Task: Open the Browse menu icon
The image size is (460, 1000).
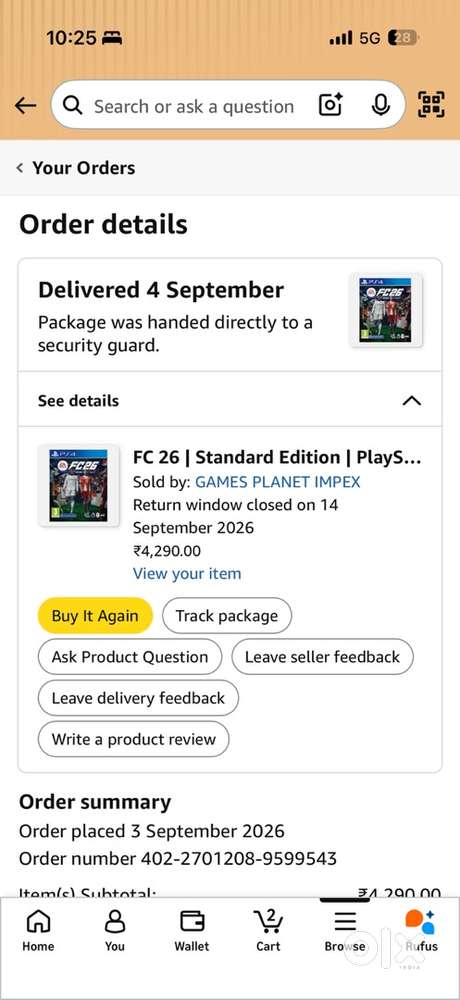Action: (345, 930)
